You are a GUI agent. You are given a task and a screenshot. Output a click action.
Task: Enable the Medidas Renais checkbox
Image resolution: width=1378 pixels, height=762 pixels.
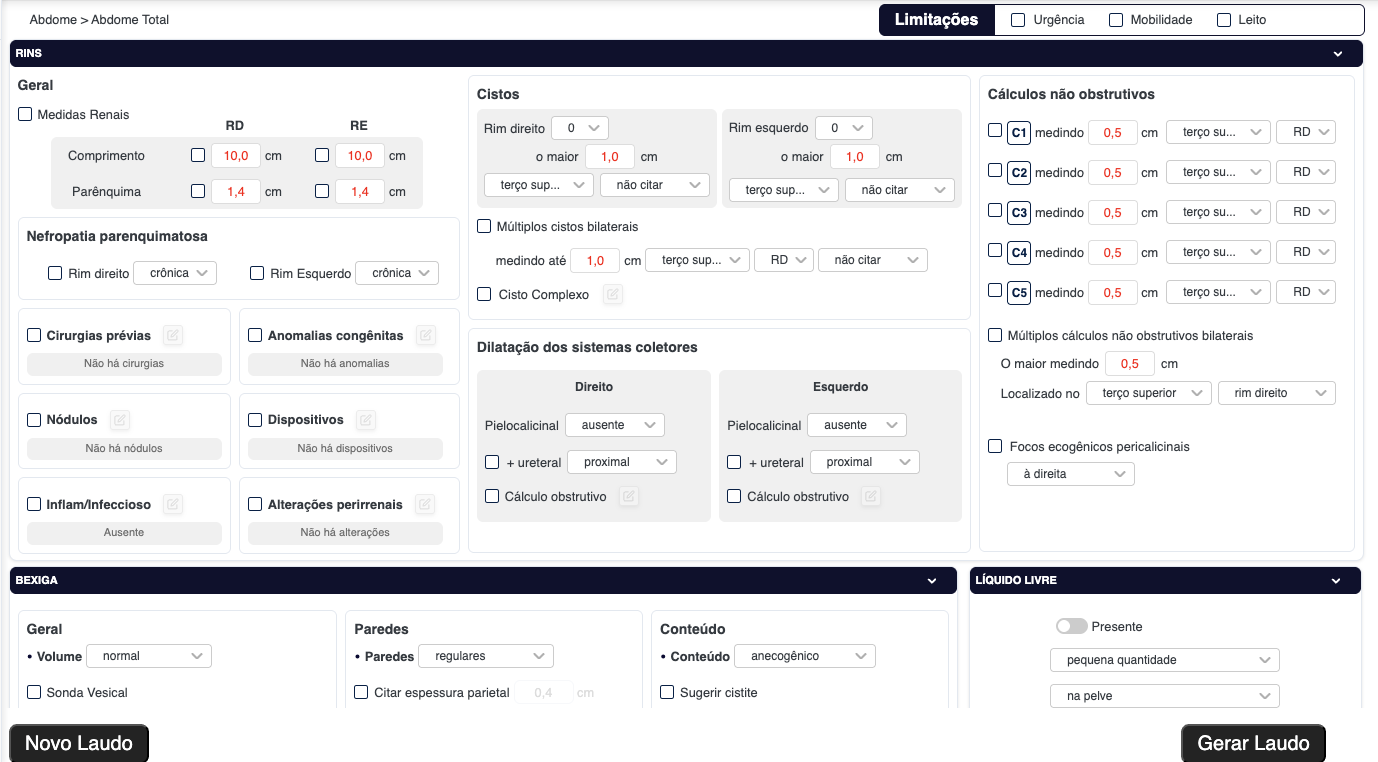[26, 115]
